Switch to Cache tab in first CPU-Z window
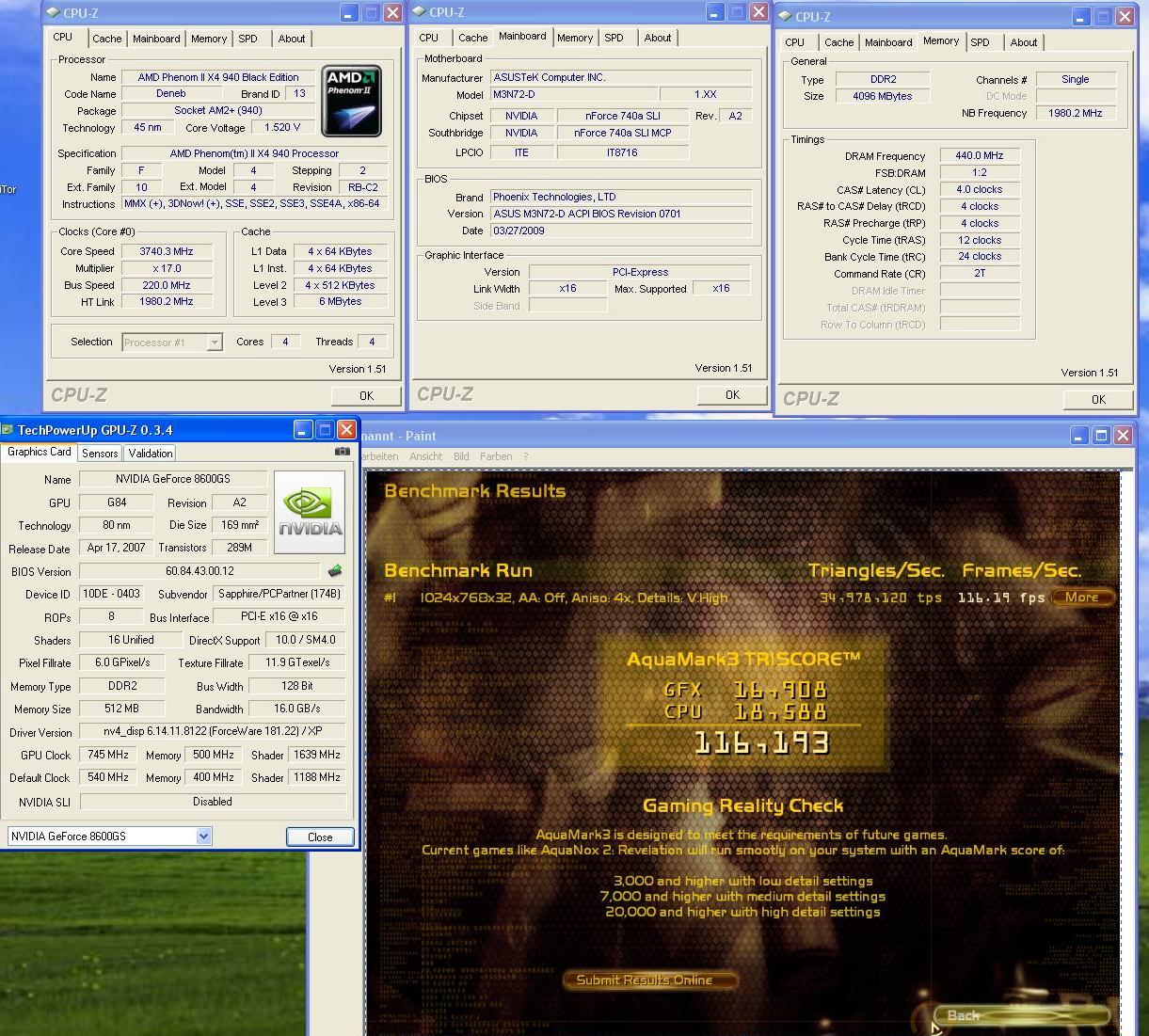The width and height of the screenshot is (1149, 1036). 106,39
